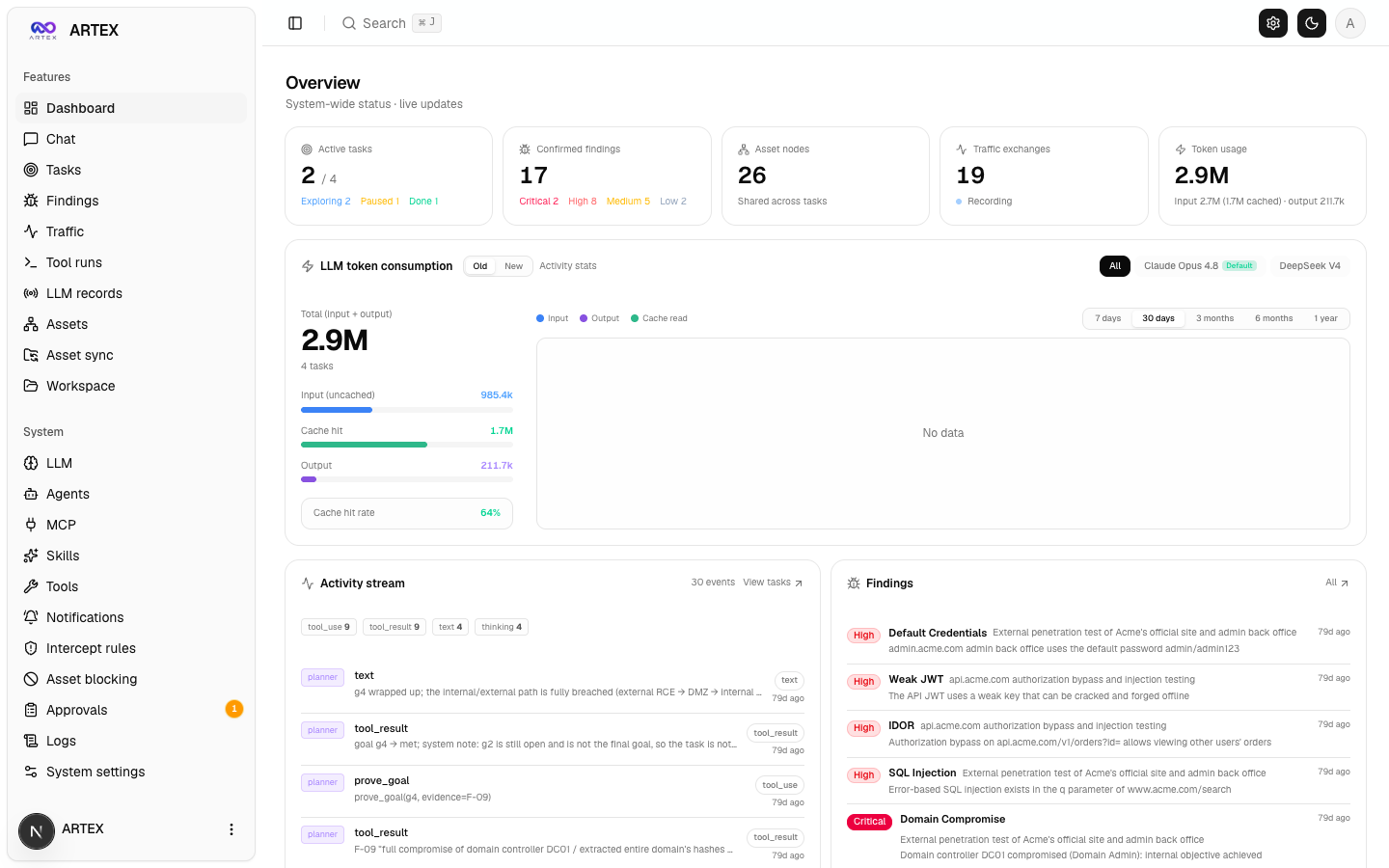Open the Chat page icon
This screenshot has height=868, width=1389.
pos(31,139)
